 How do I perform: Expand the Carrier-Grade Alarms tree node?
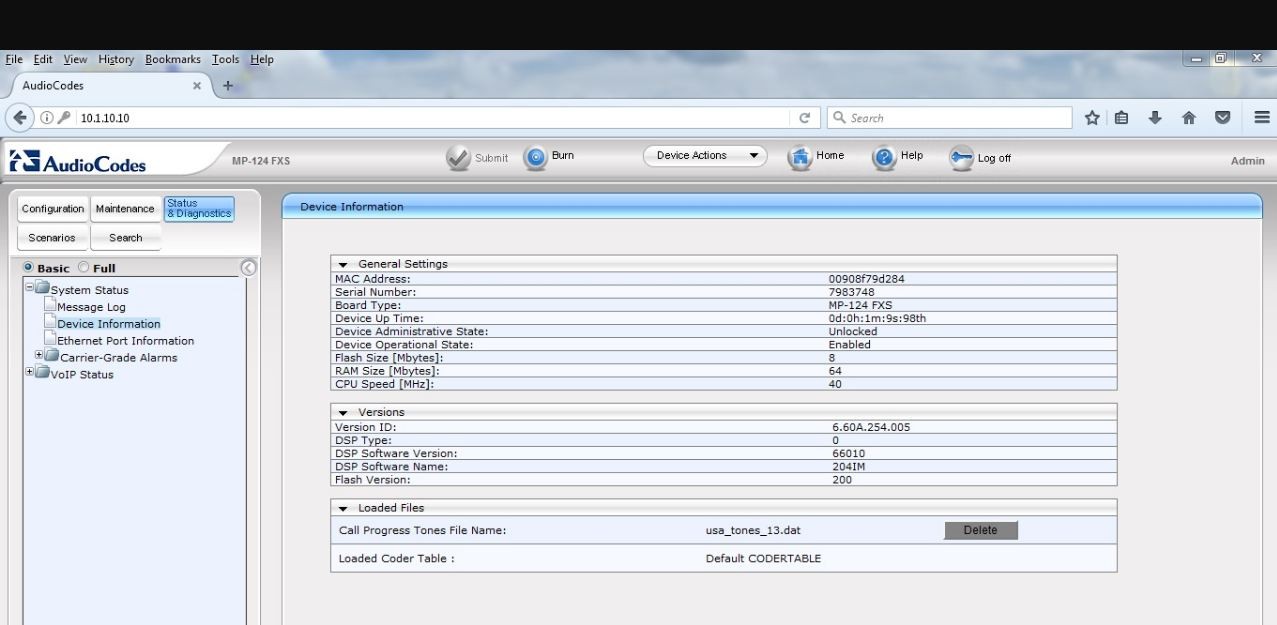(x=39, y=356)
